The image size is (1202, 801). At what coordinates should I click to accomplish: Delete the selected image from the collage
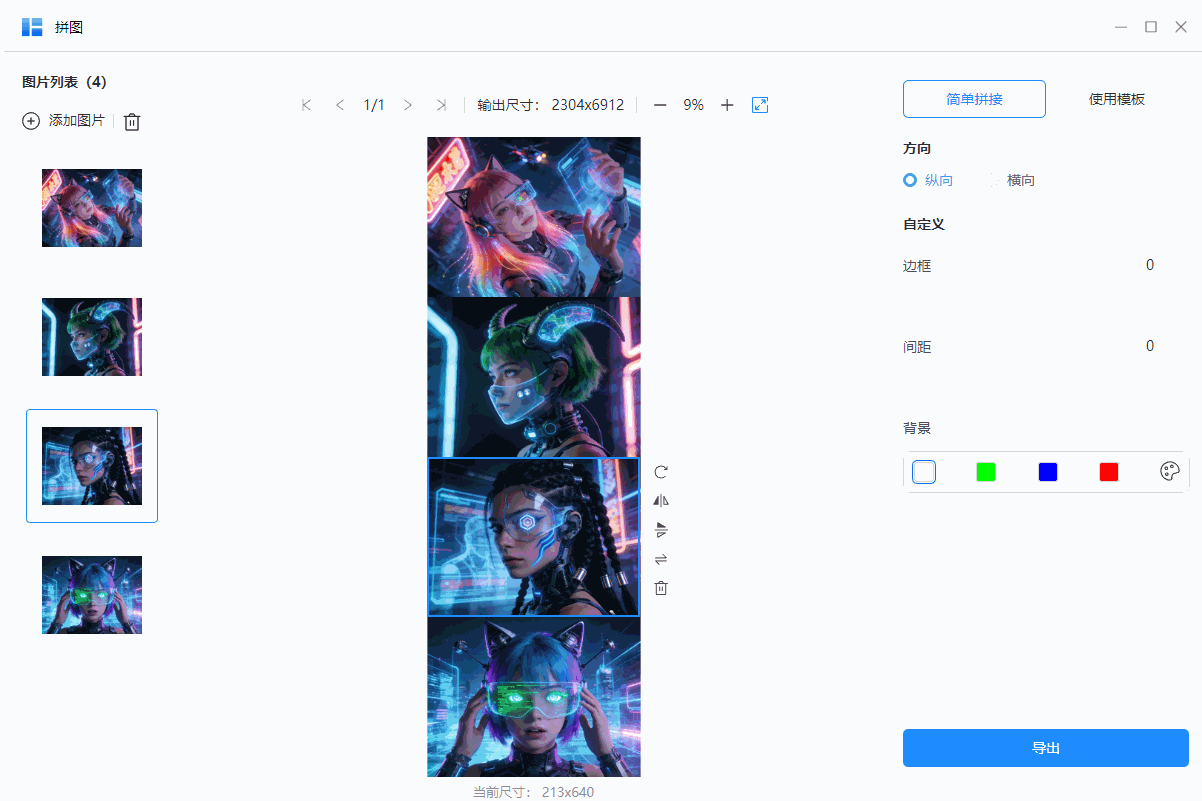click(660, 588)
